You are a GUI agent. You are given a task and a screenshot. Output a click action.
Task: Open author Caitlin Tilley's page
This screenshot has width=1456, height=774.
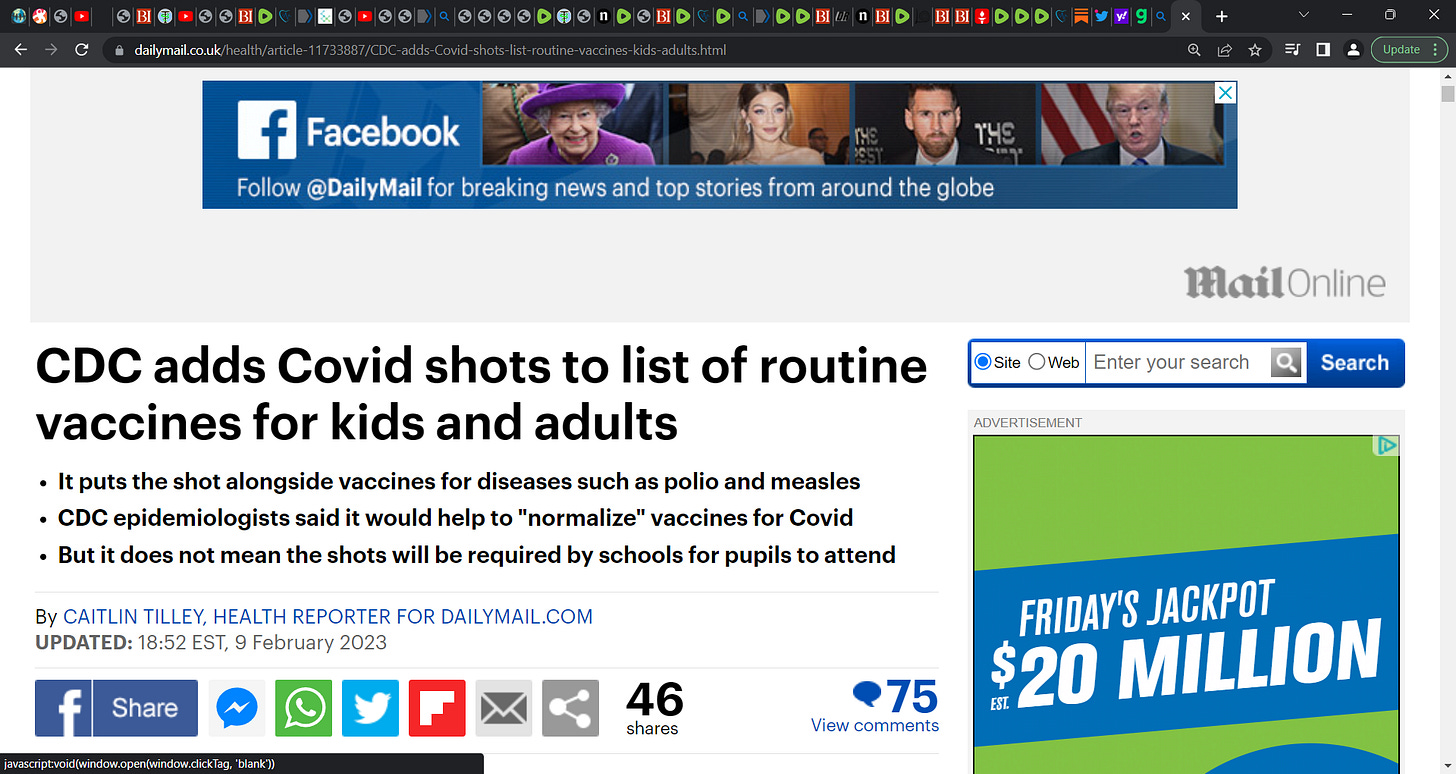click(328, 617)
